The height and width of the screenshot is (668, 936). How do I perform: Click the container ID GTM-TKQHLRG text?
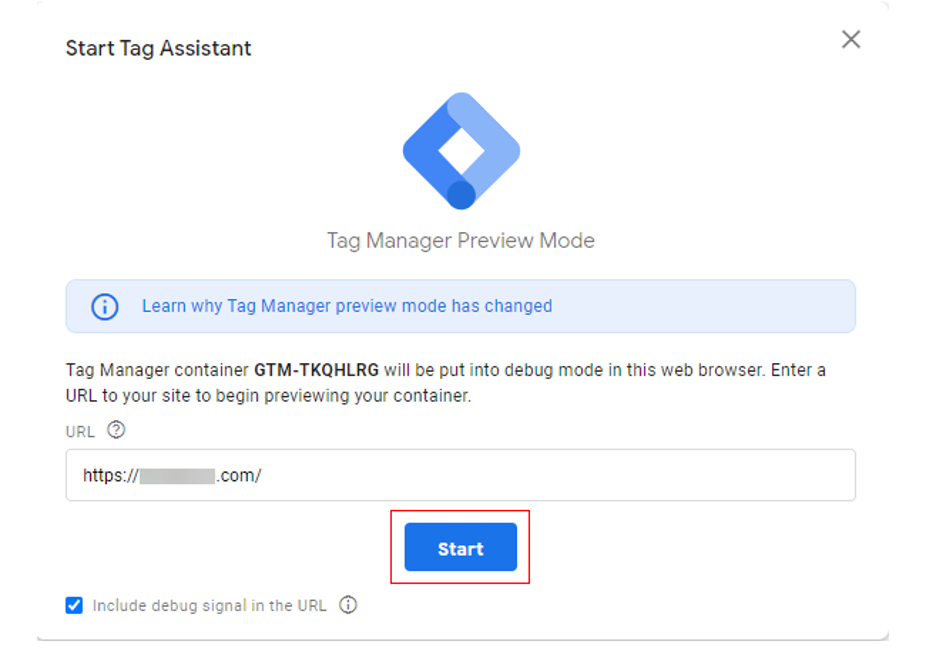pos(316,370)
